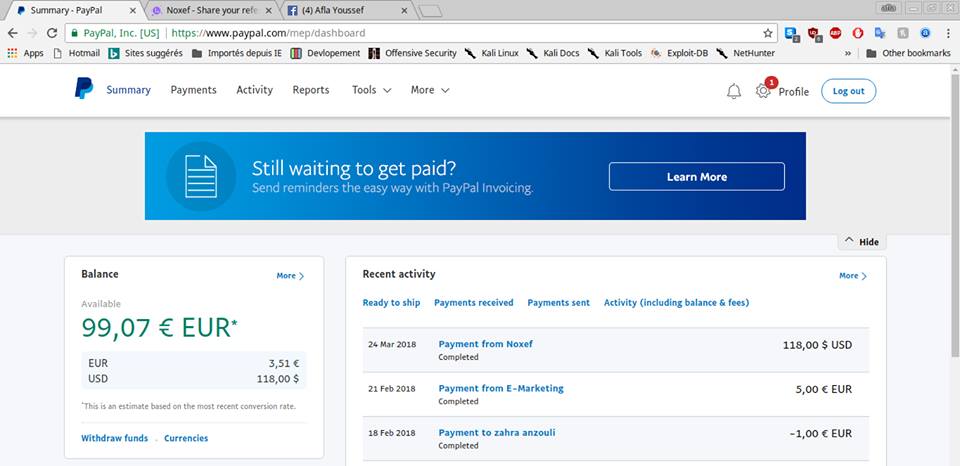The height and width of the screenshot is (466, 960).
Task: Open the Payments tab
Action: click(x=193, y=90)
